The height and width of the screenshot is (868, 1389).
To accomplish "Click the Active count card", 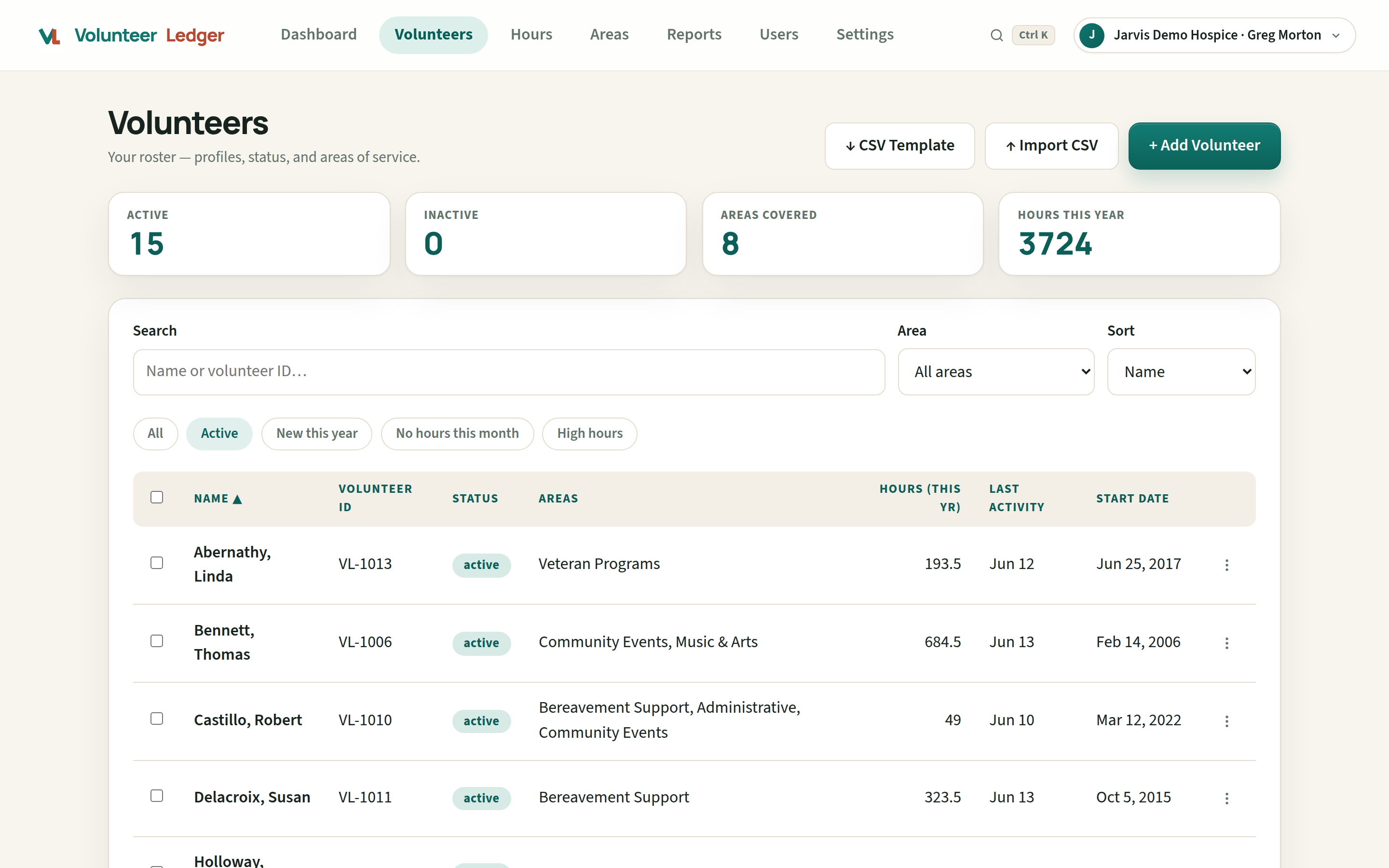I will 249,234.
